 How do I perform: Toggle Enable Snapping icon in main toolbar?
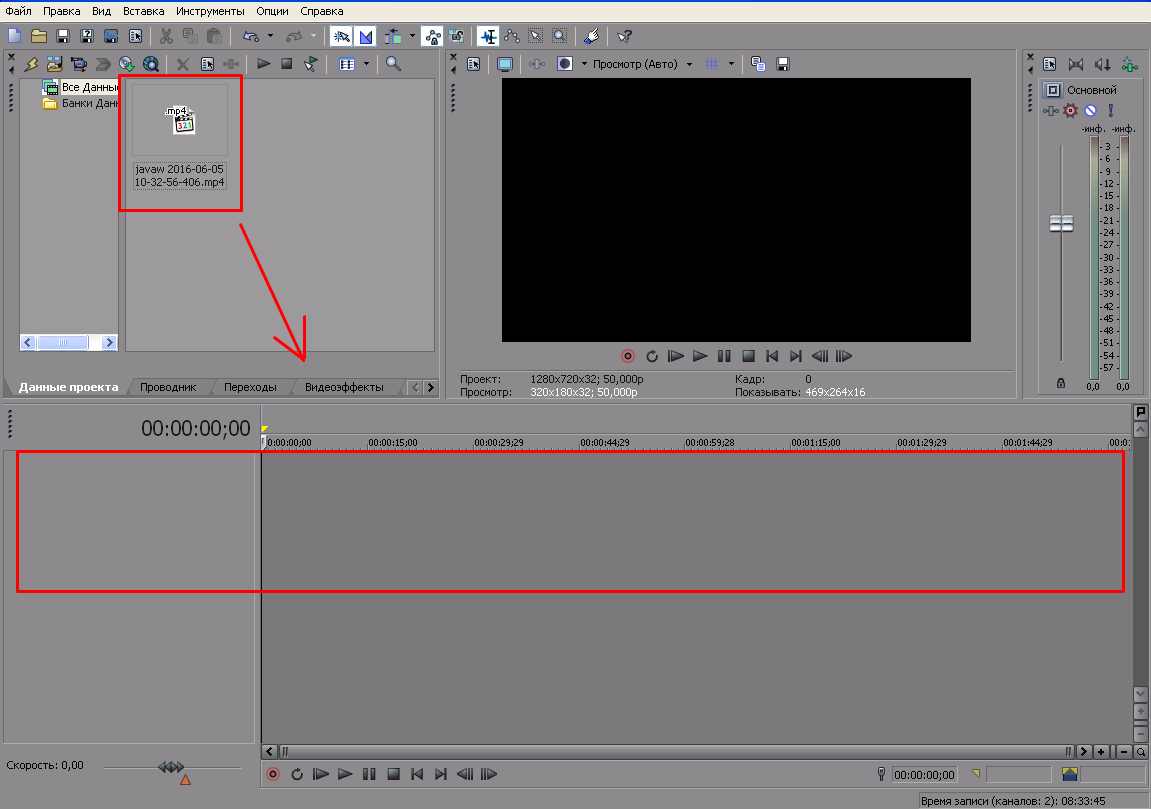click(341, 36)
